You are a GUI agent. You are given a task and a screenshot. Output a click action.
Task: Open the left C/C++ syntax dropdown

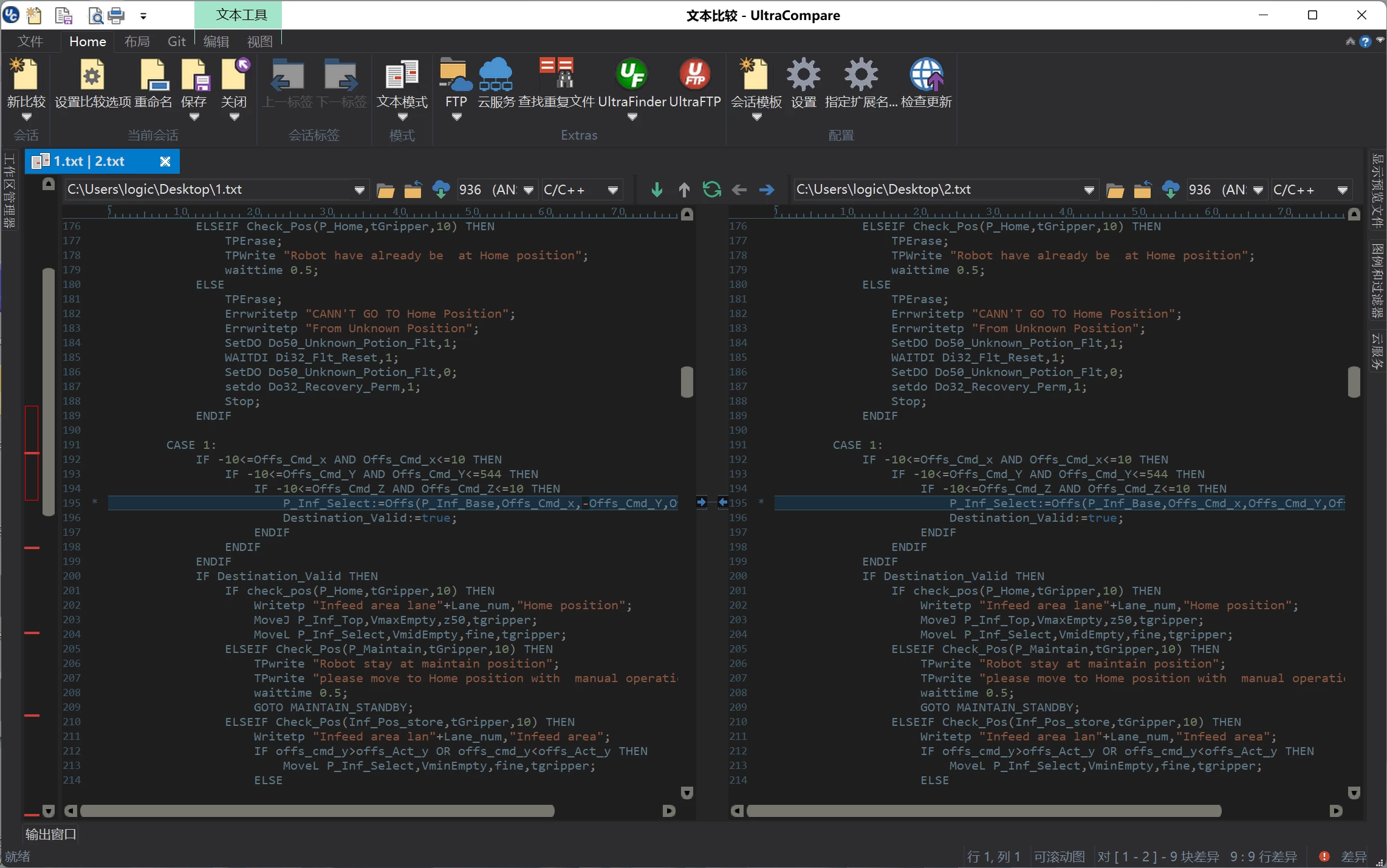[x=613, y=191]
